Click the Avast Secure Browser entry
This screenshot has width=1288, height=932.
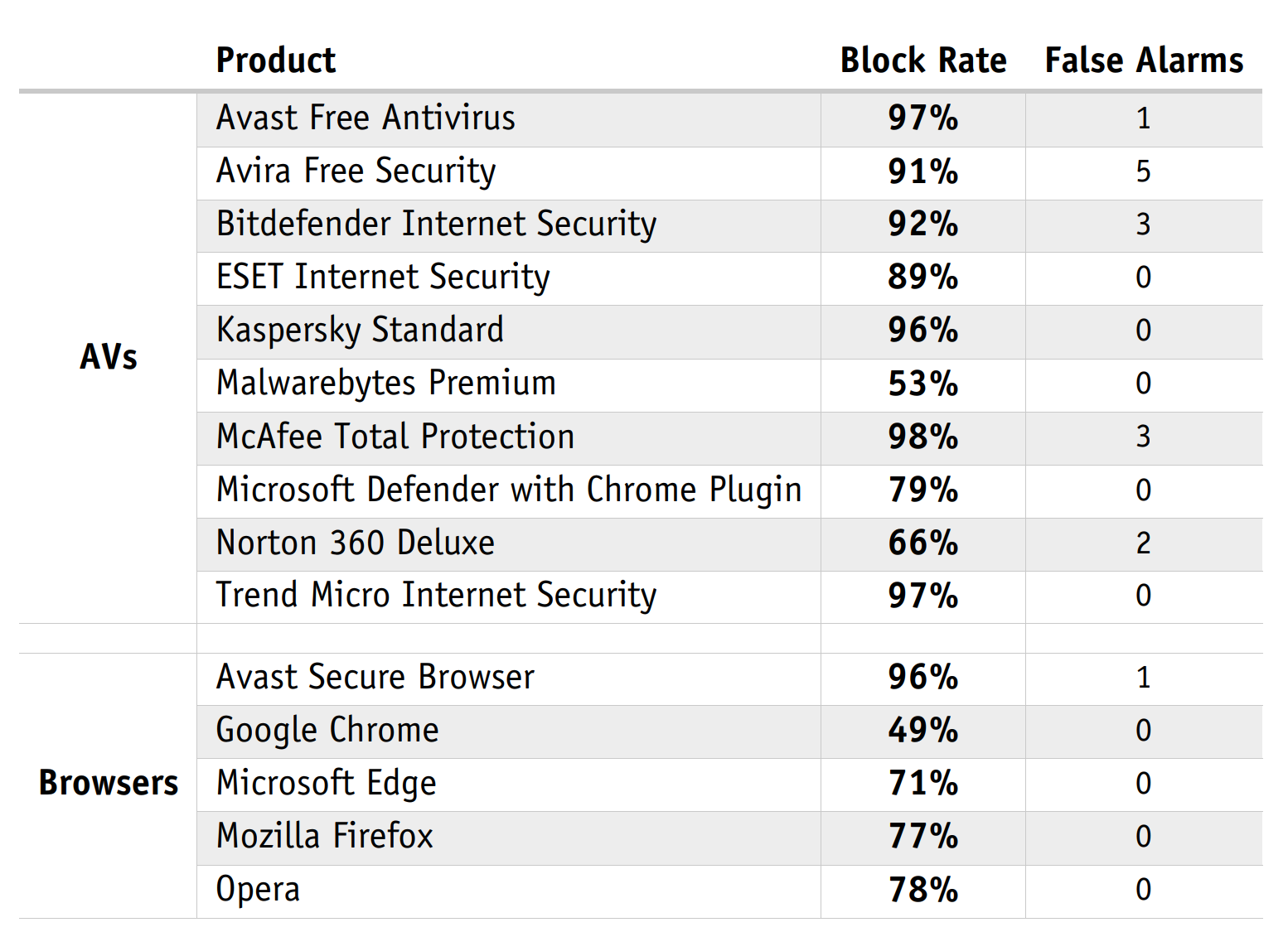375,678
